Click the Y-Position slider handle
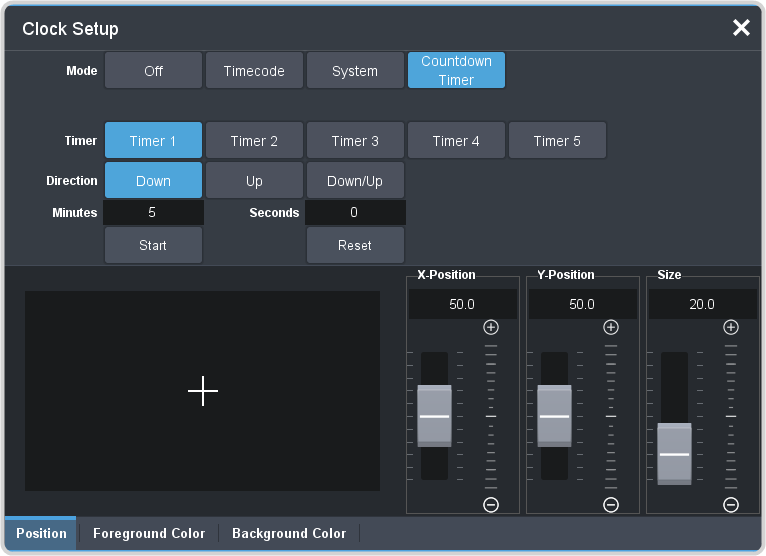The image size is (766, 556). pyautogui.click(x=554, y=416)
